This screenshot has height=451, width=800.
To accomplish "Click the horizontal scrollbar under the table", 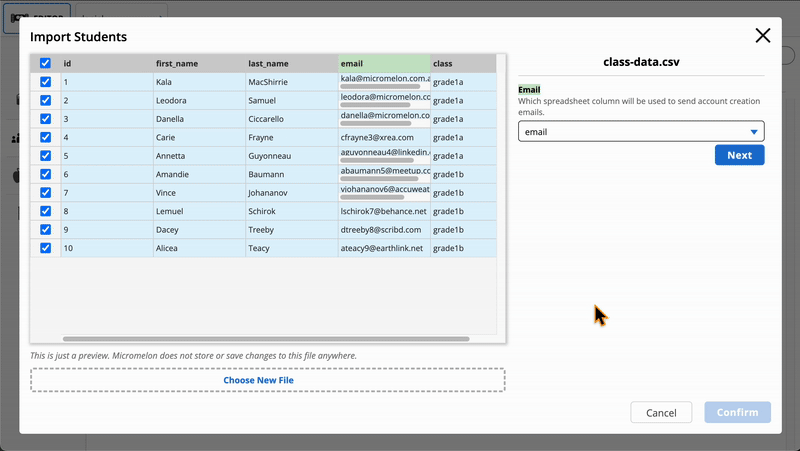I will pos(266,339).
